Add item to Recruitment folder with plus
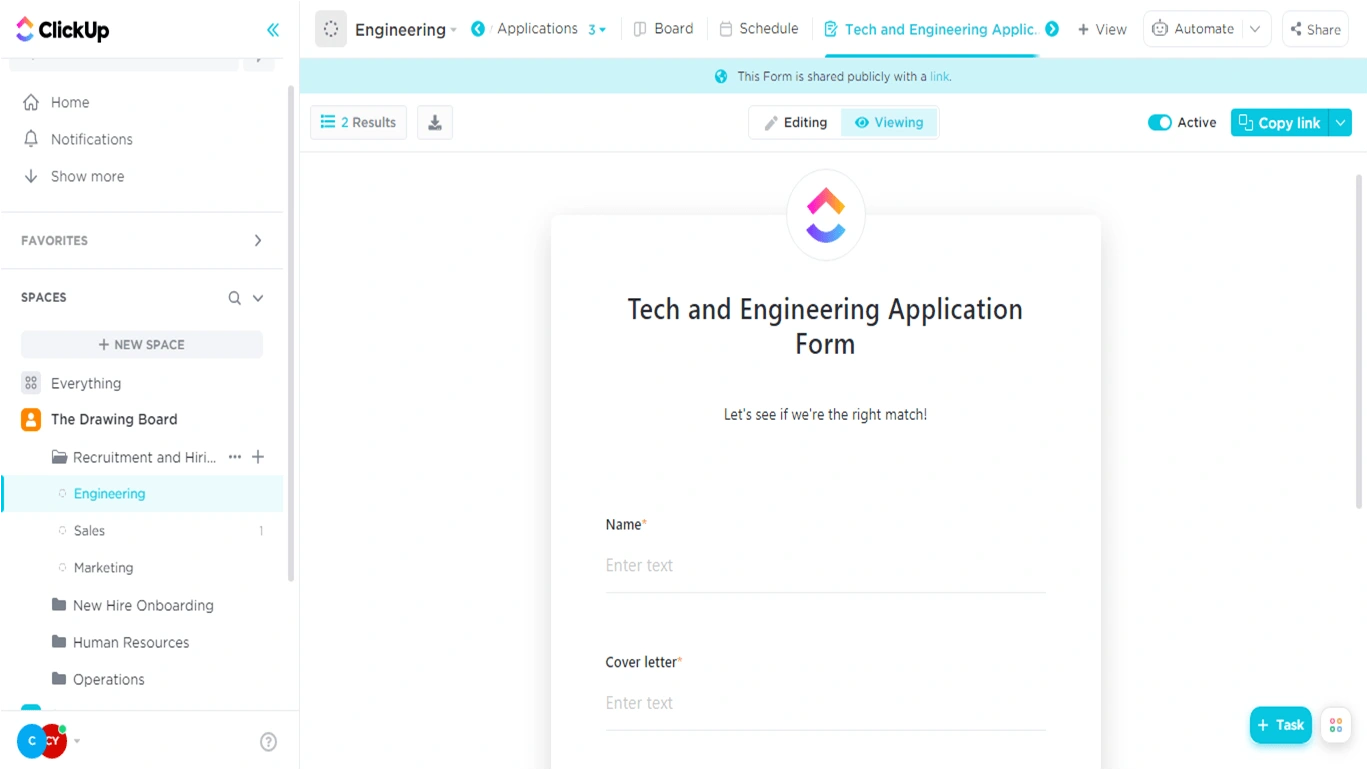The height and width of the screenshot is (770, 1368). pos(258,457)
